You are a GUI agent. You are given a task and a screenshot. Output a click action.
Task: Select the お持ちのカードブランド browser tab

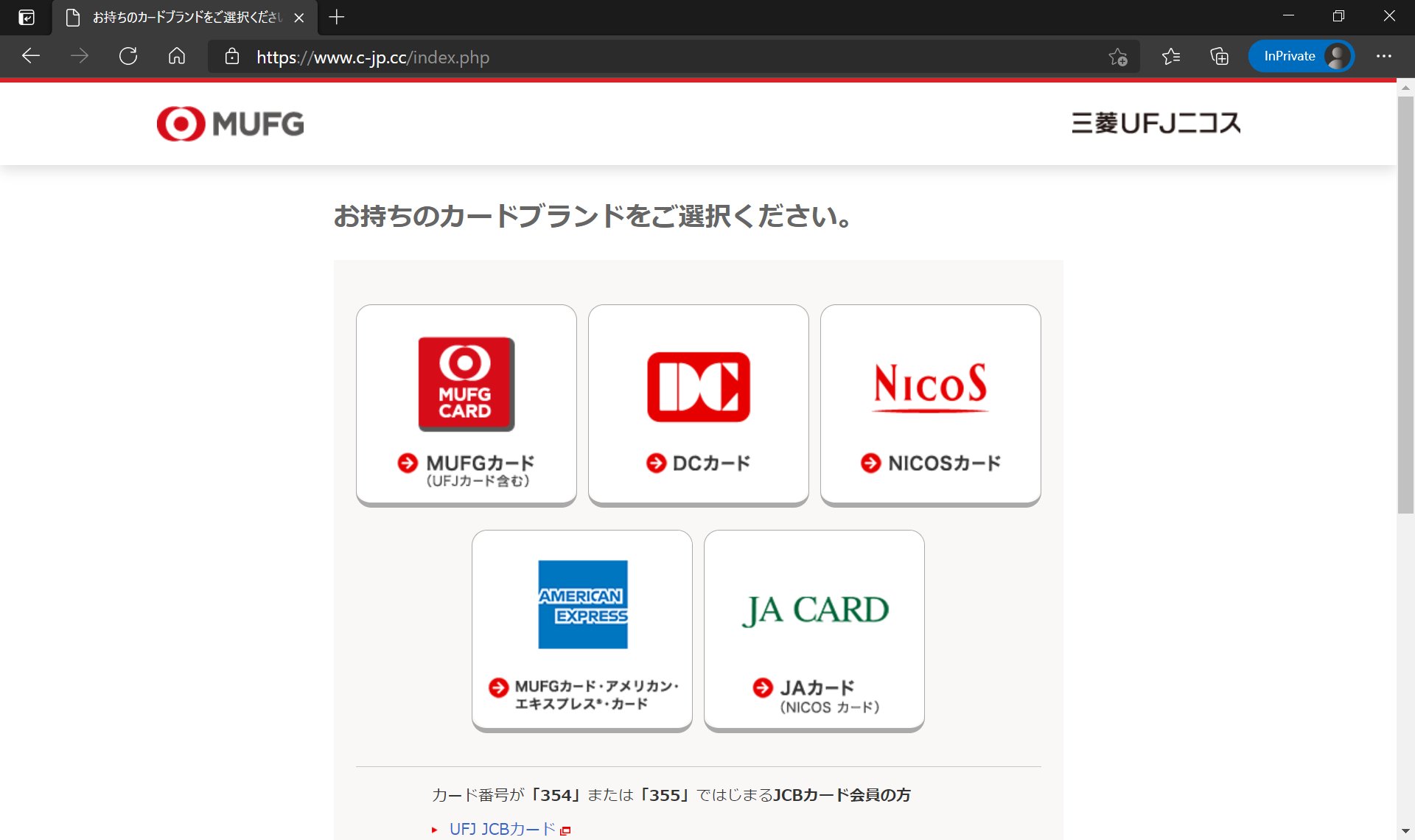(185, 18)
